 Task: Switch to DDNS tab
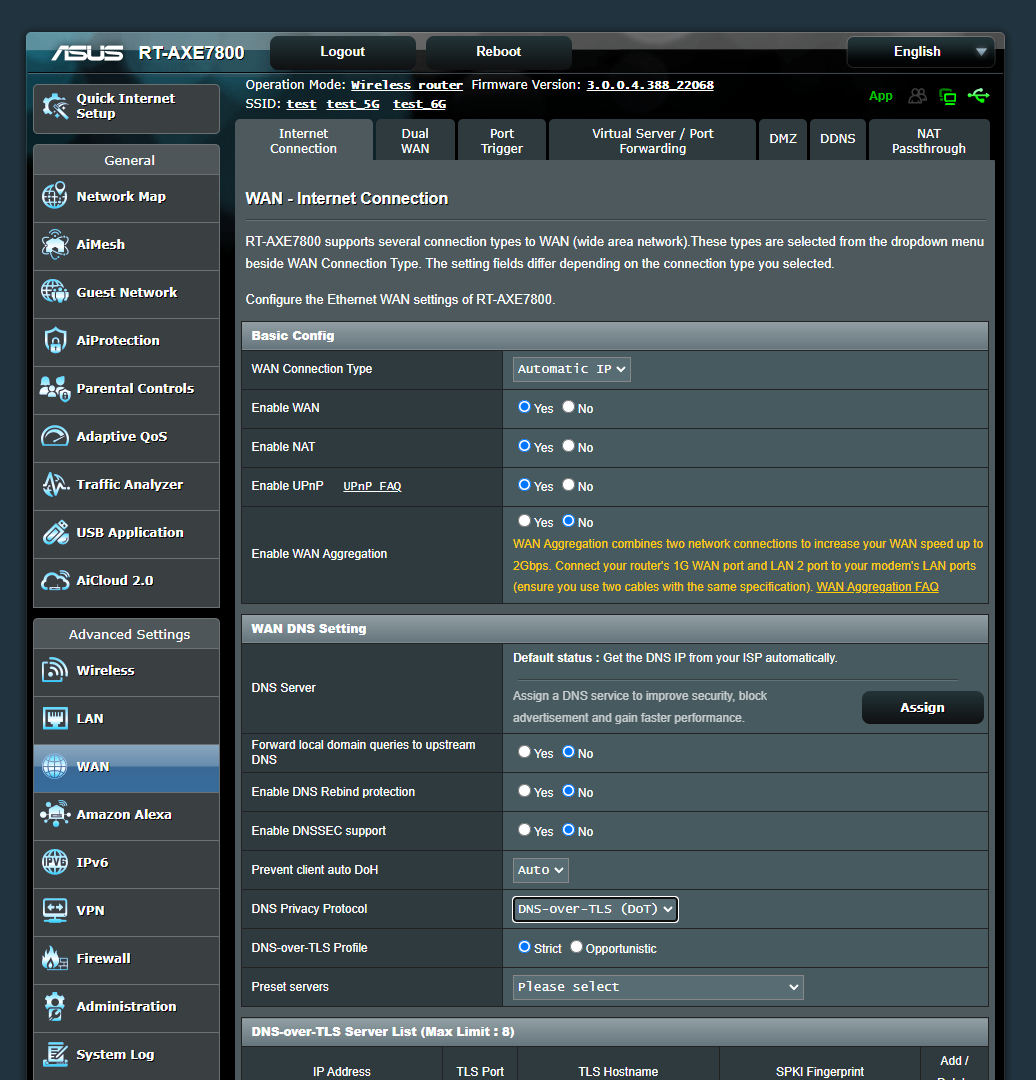pos(838,139)
